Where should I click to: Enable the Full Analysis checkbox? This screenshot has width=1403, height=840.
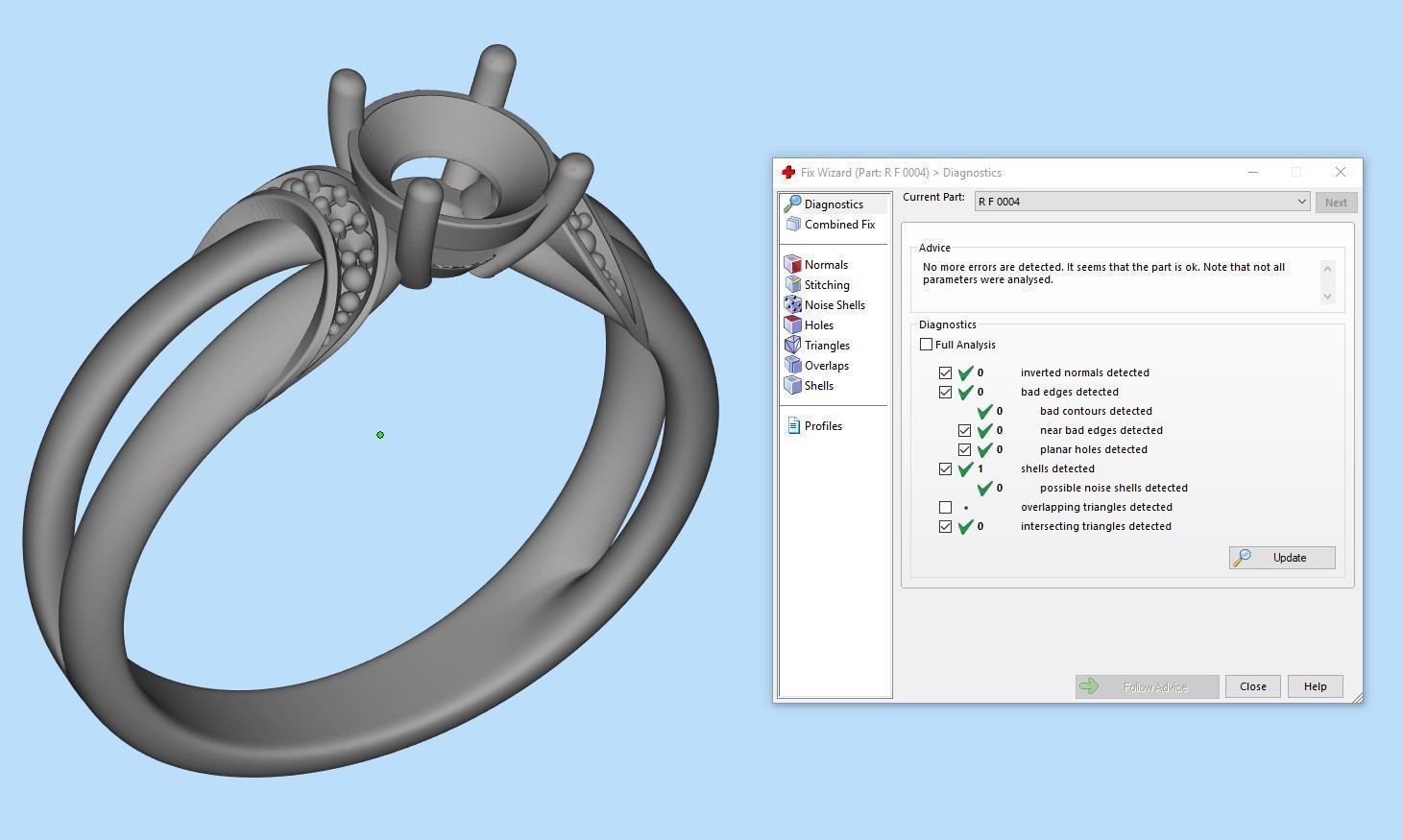pyautogui.click(x=926, y=345)
